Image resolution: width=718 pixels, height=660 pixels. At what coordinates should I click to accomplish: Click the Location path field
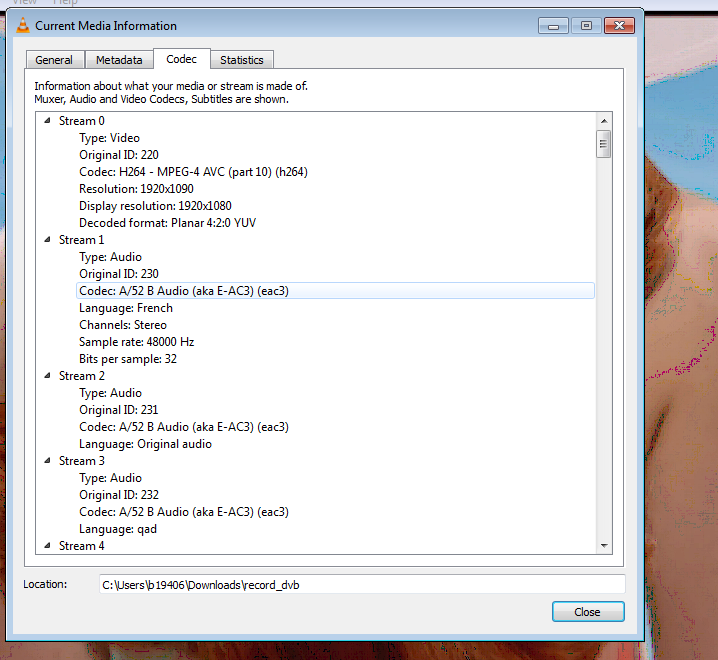pos(362,585)
